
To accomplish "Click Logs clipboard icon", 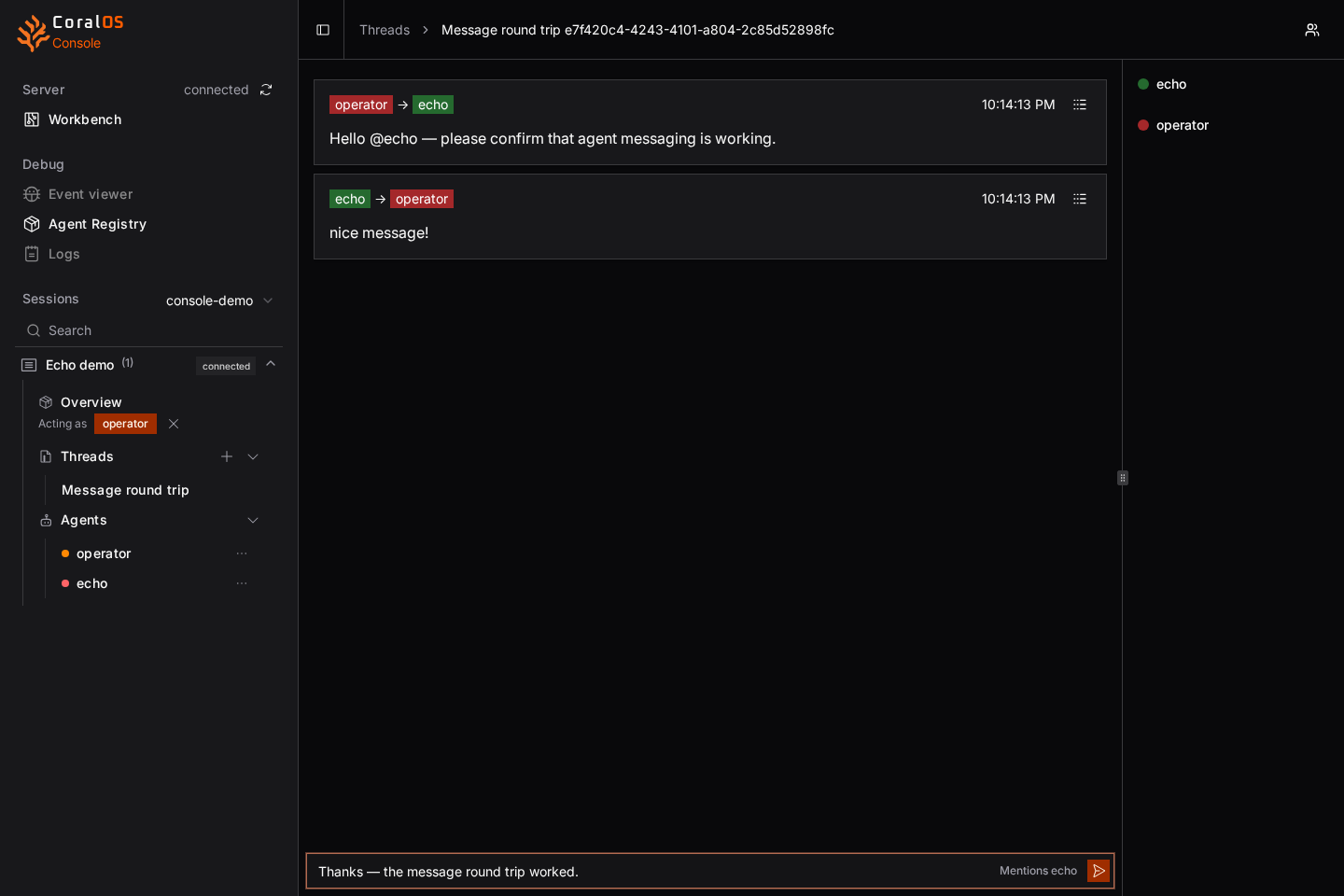I will coord(32,254).
